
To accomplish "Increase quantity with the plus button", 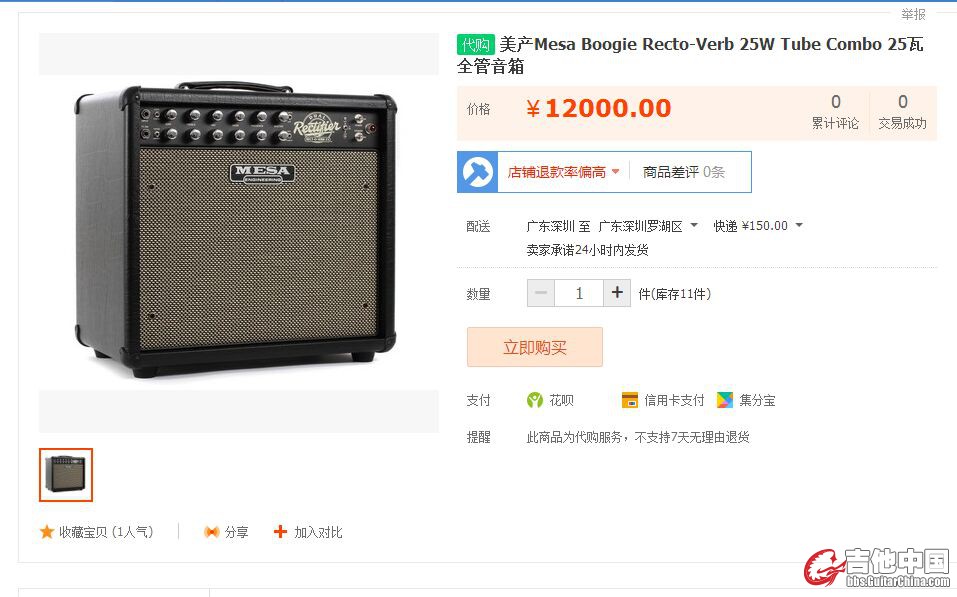I will click(x=617, y=293).
